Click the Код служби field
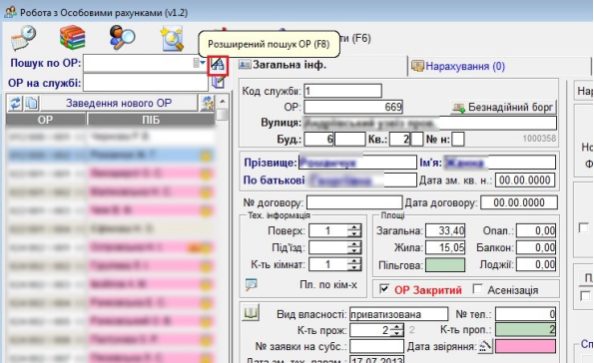Viewport: 594px width, 363px height. [x=342, y=91]
